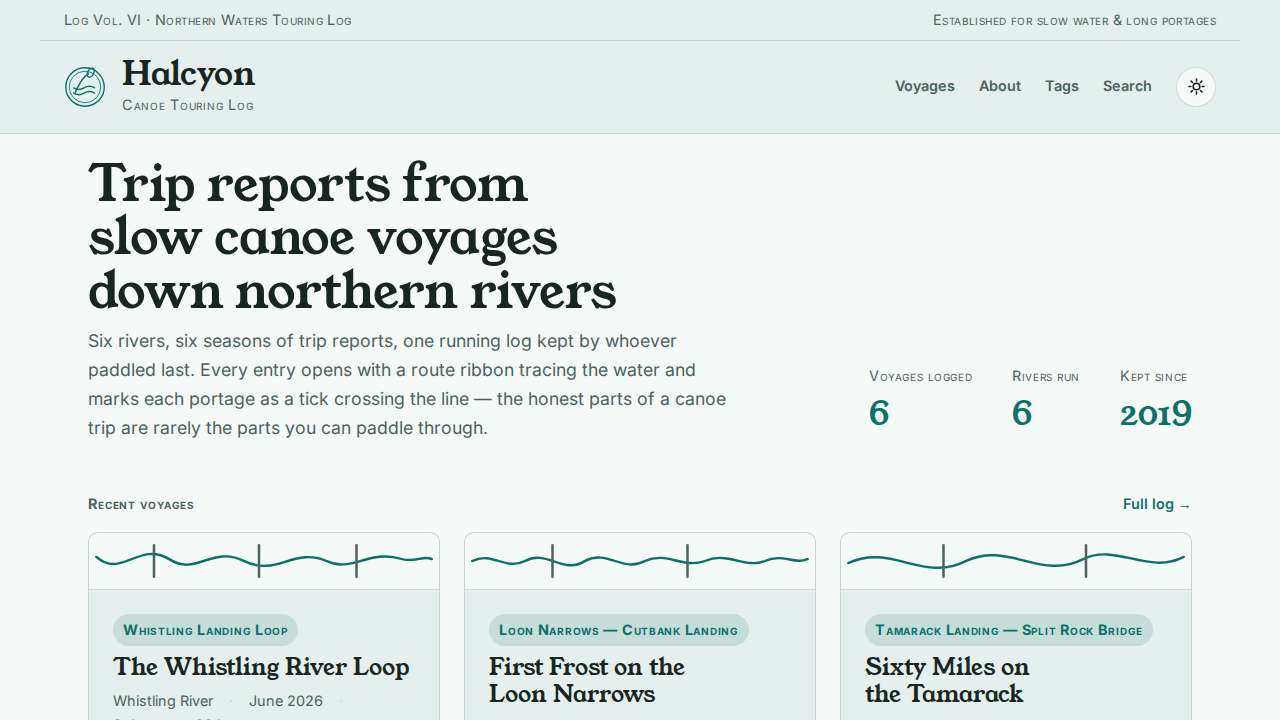Click the Whistling River Loop route ribbon
The height and width of the screenshot is (720, 1280).
point(264,561)
